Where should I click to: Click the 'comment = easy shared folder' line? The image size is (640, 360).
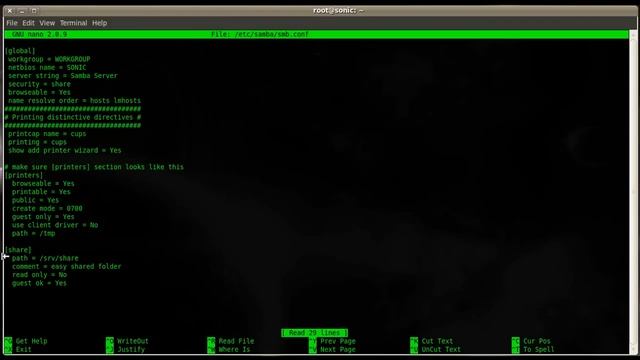(x=67, y=267)
